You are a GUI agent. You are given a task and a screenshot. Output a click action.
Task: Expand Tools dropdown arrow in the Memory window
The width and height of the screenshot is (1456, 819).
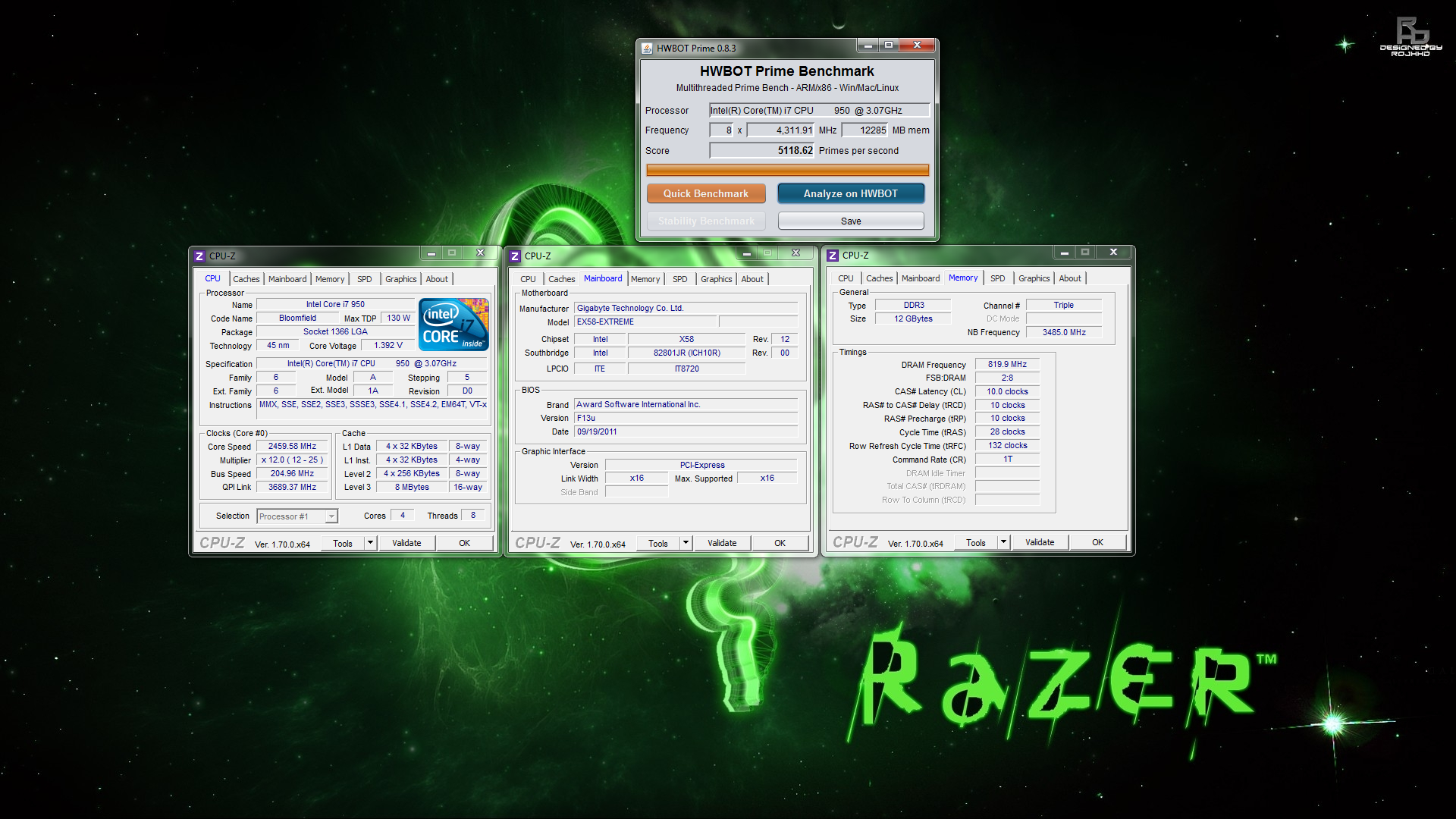click(x=1004, y=542)
